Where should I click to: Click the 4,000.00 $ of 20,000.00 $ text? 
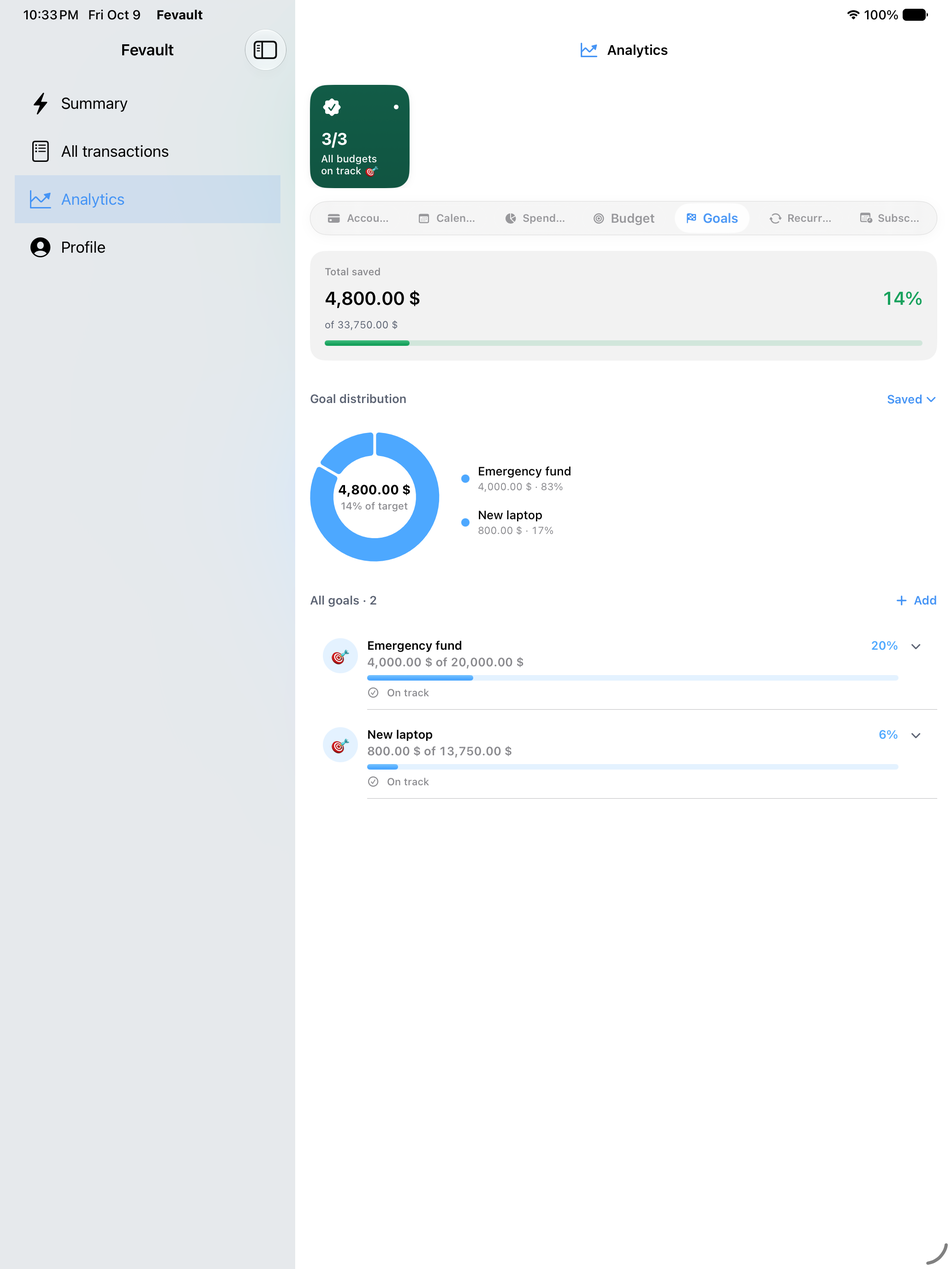[x=445, y=662]
